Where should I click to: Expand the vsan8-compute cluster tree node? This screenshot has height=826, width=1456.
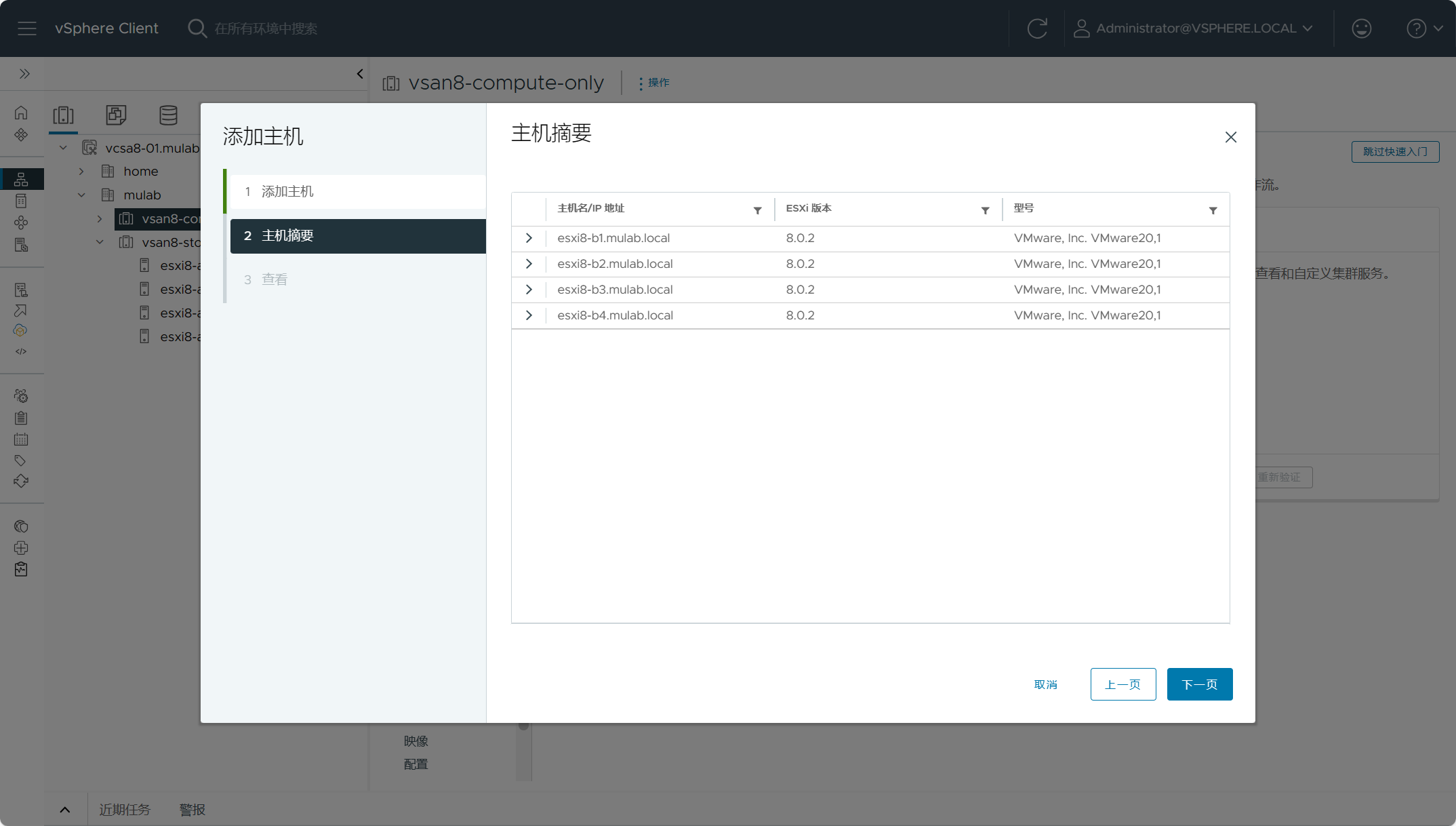click(100, 219)
